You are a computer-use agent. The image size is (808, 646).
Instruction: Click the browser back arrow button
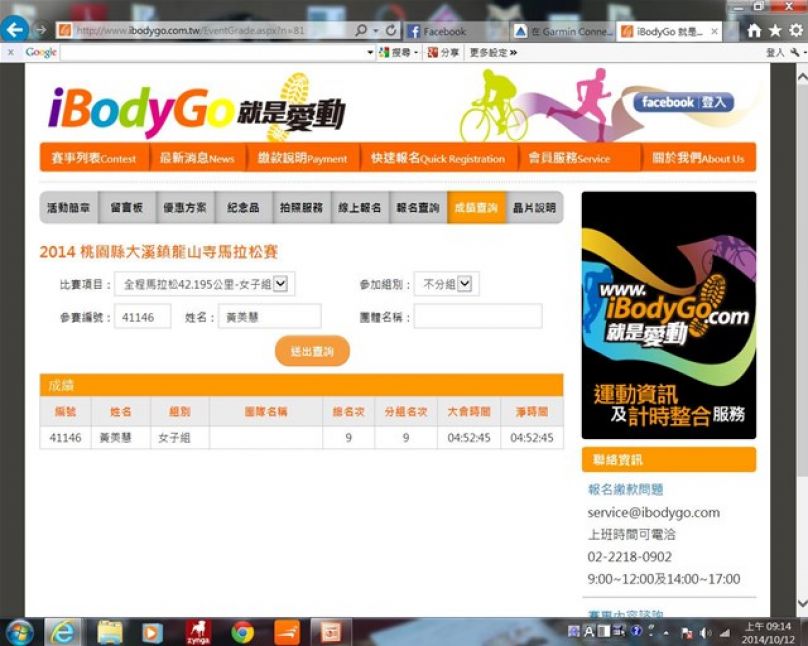click(x=15, y=30)
